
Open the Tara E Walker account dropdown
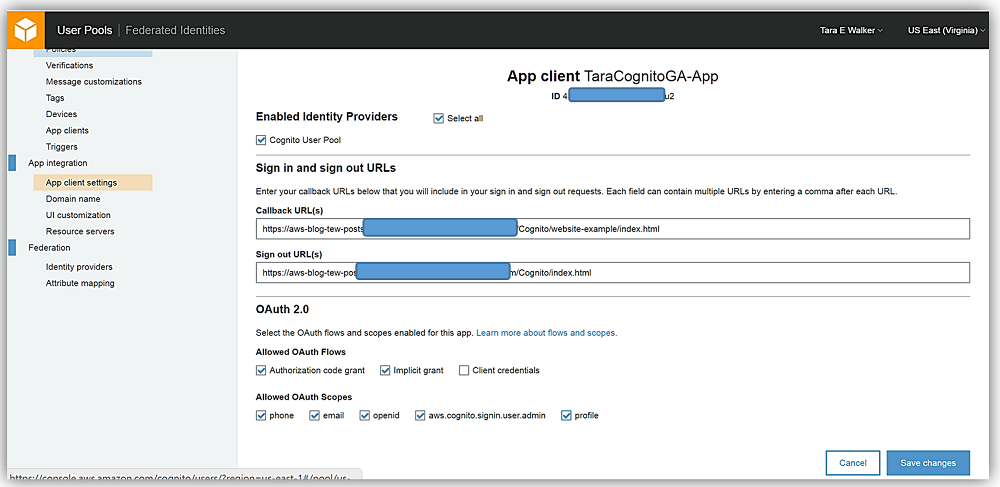click(x=851, y=31)
